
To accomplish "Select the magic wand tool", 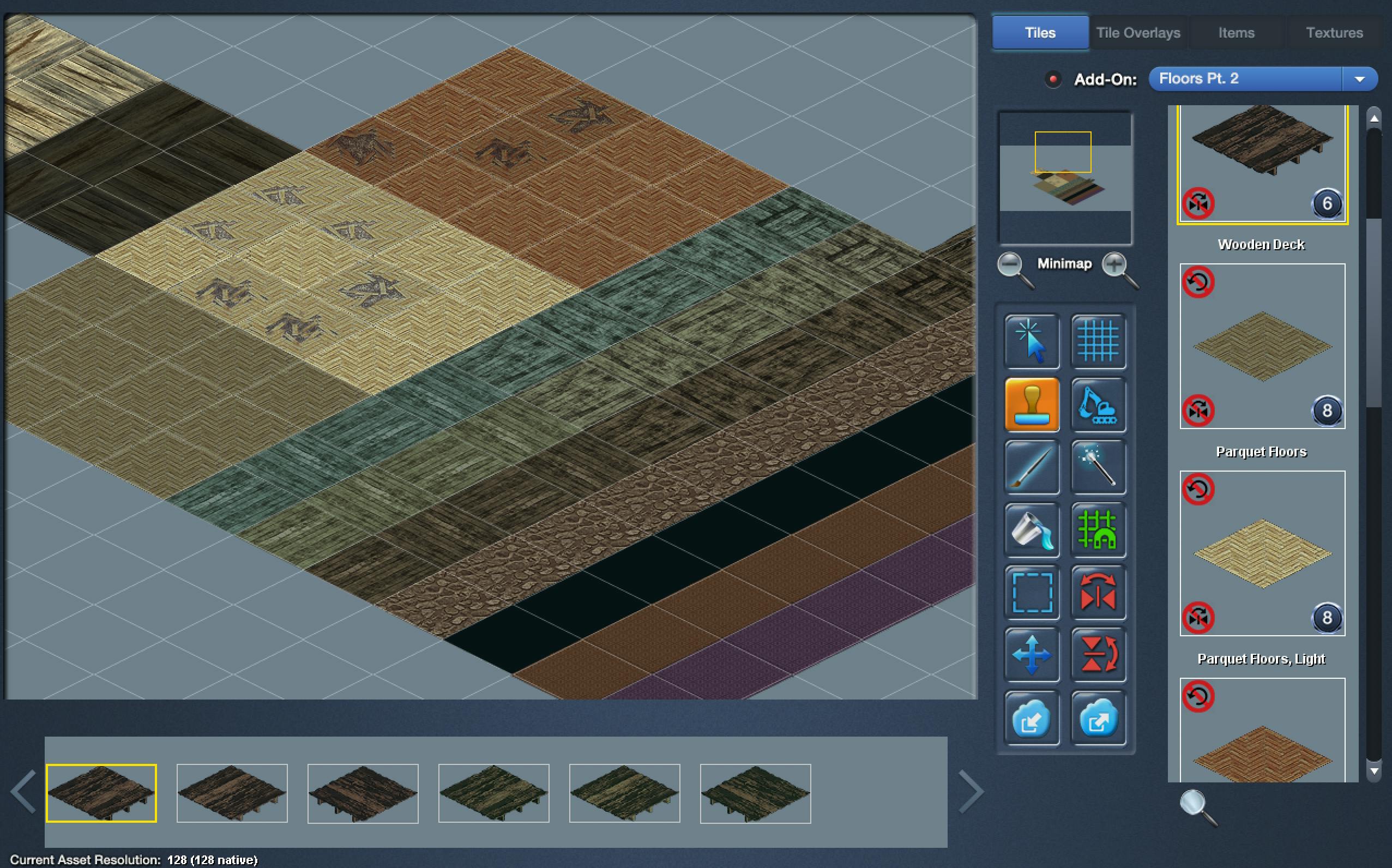I will (1098, 467).
